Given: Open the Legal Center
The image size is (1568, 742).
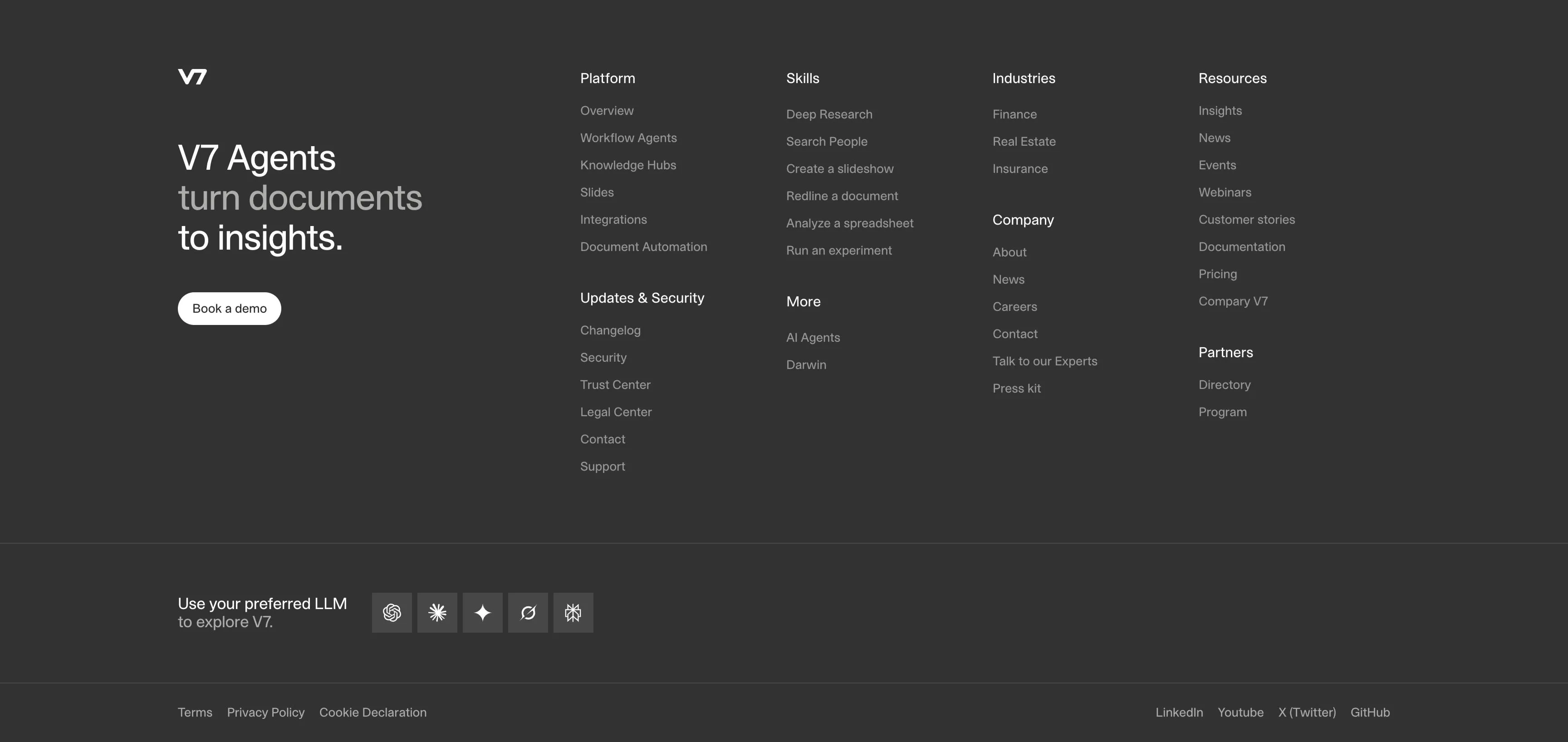Looking at the screenshot, I should tap(616, 412).
